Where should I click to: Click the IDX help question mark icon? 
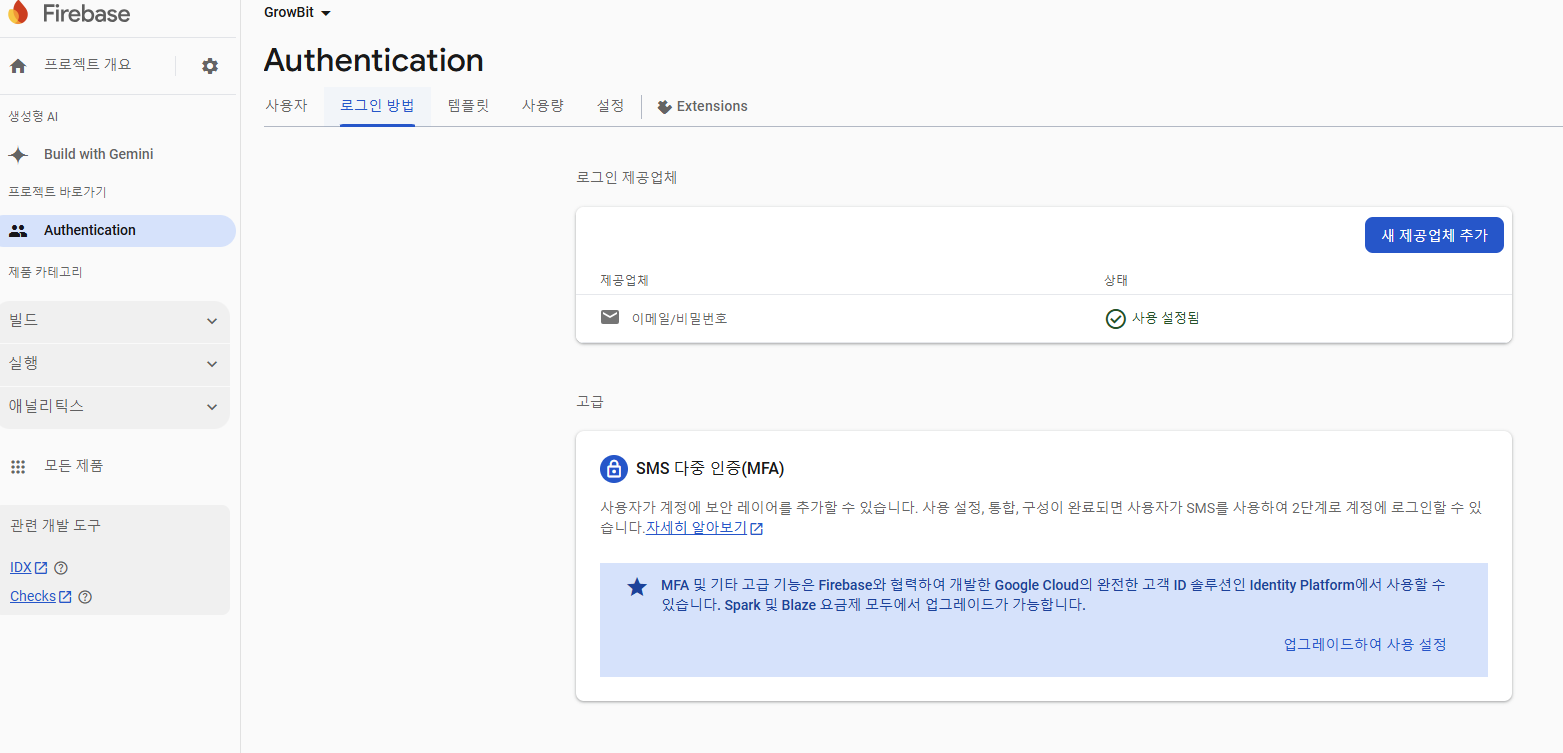[x=61, y=568]
